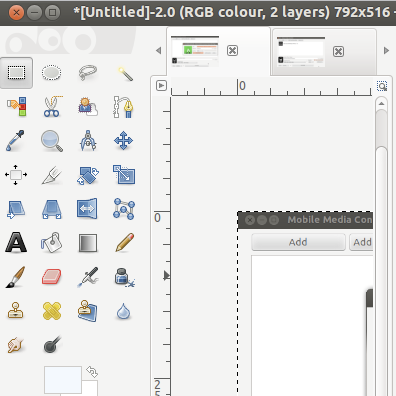Swap foreground and background colours
396x396 pixels.
[x=92, y=371]
